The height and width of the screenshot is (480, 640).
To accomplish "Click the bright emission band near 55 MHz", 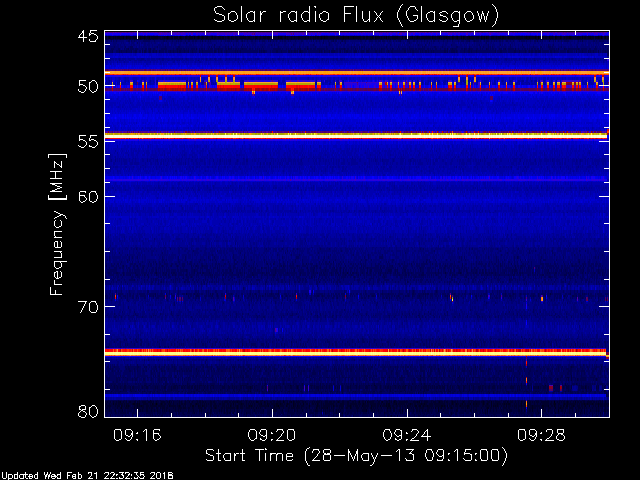I will 356,135.
